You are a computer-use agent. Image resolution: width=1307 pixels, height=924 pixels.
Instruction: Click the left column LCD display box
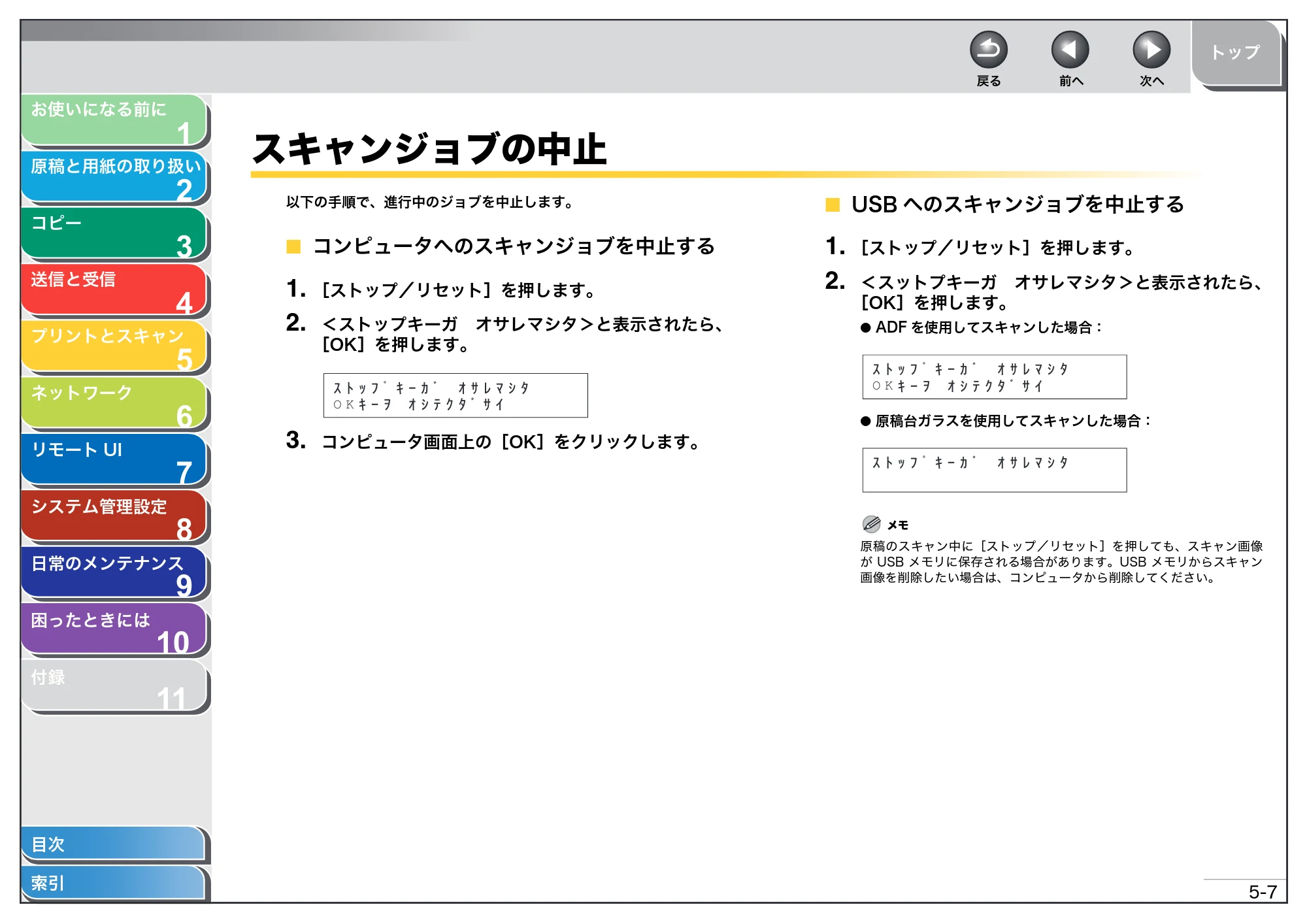(455, 395)
